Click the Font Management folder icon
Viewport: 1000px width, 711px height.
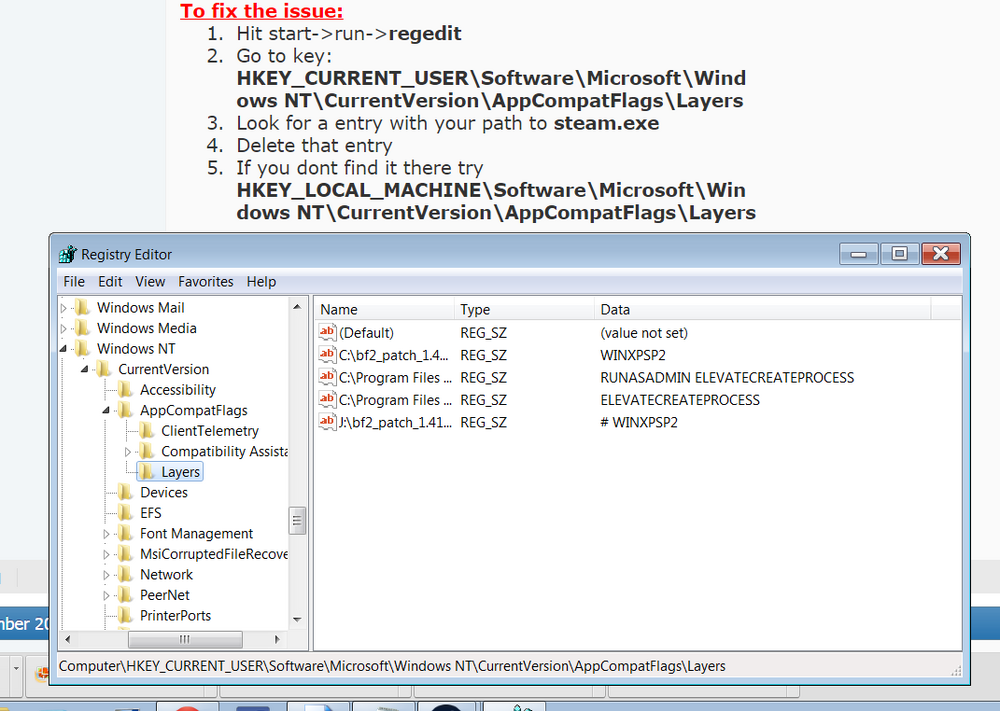[126, 533]
